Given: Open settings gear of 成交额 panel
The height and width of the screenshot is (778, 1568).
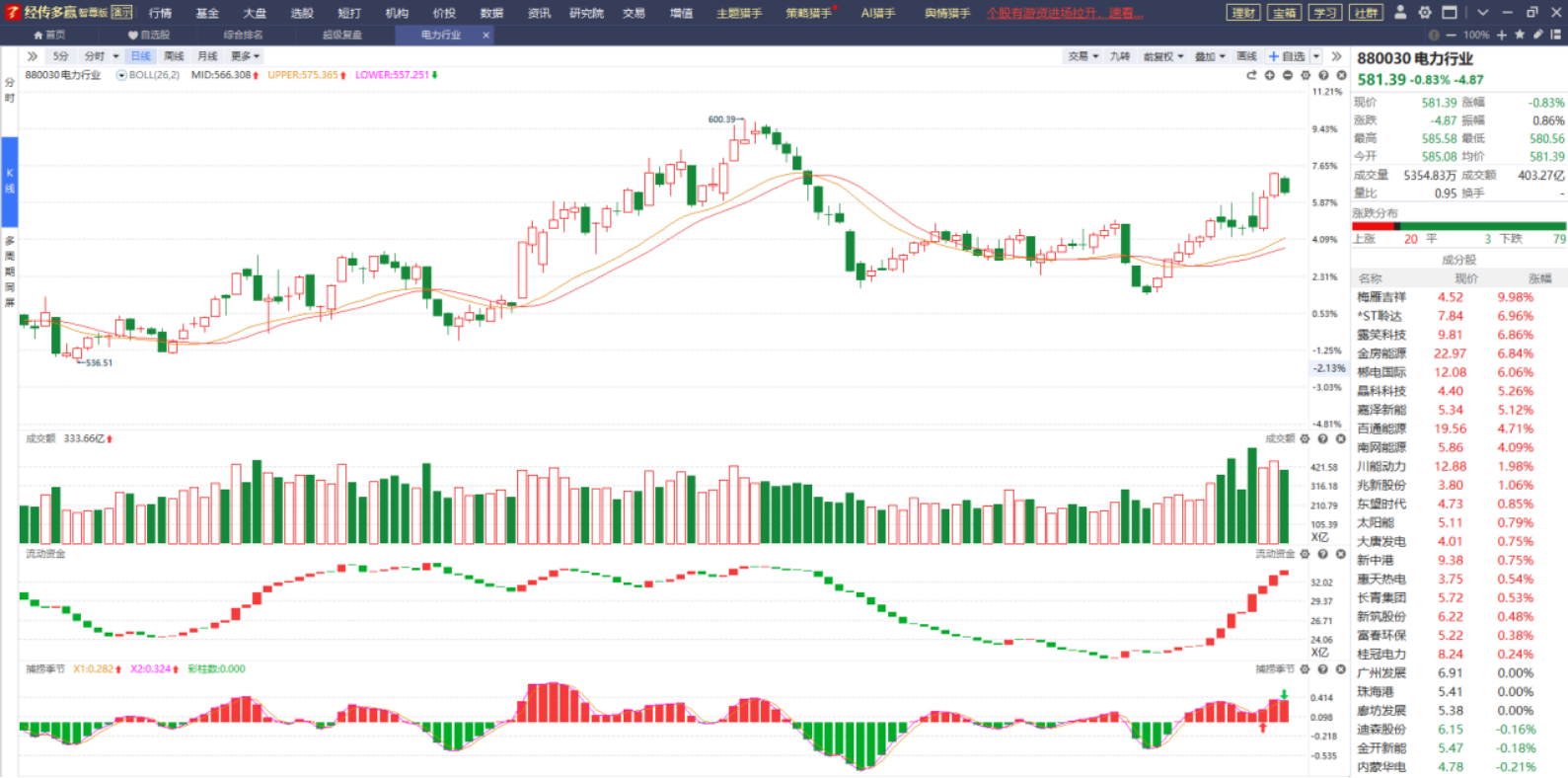Looking at the screenshot, I should coord(1306,438).
